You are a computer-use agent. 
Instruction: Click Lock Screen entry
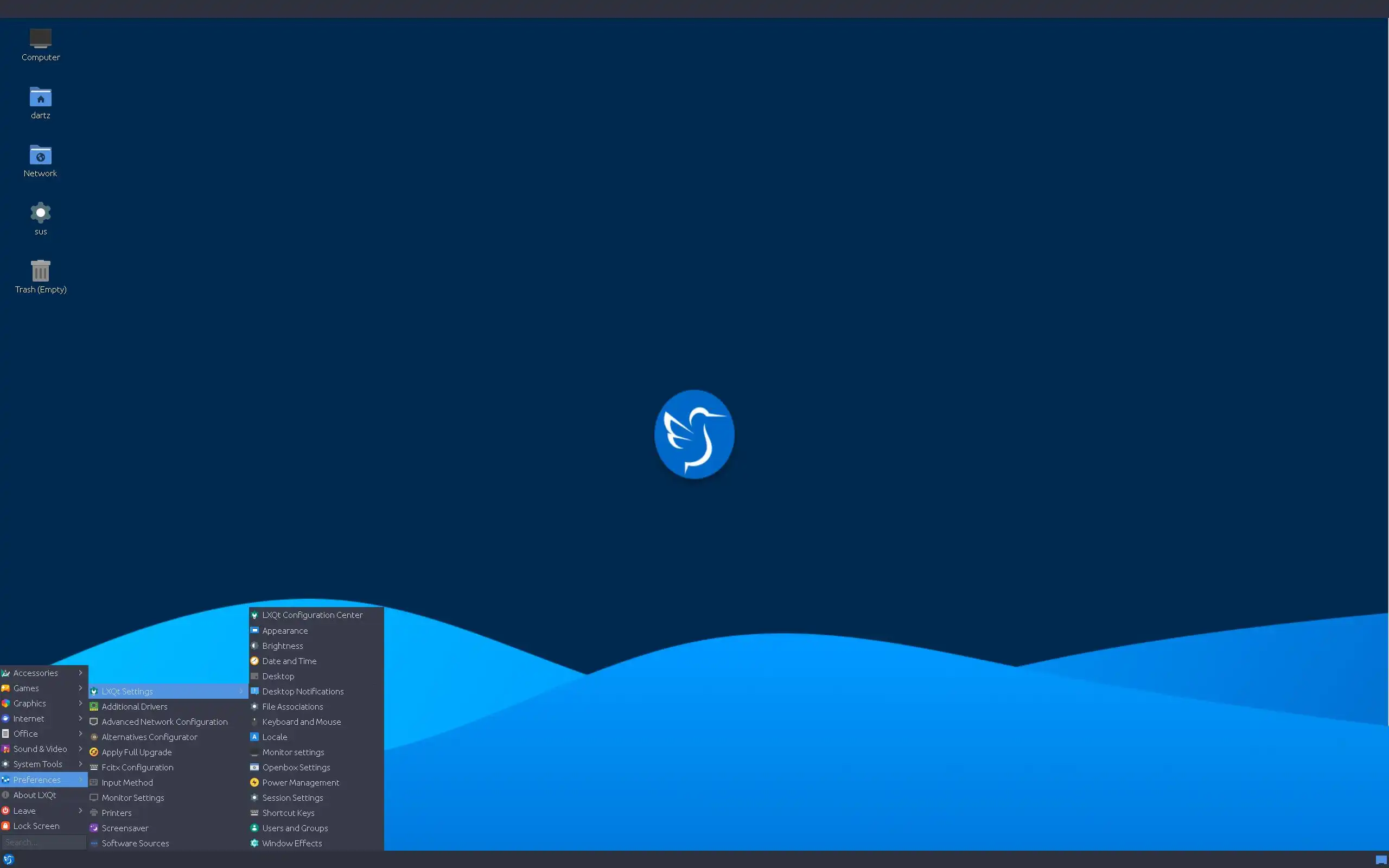point(36,826)
